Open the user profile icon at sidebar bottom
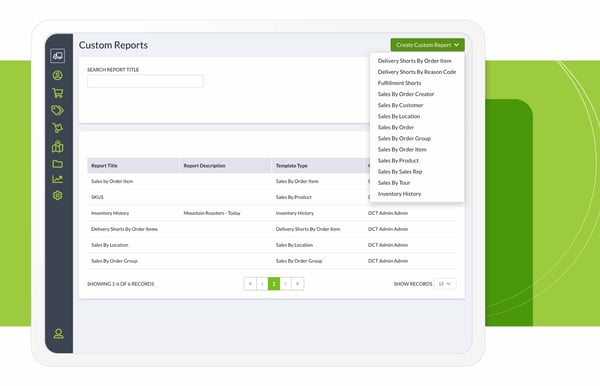This screenshot has width=600, height=386. click(x=59, y=334)
